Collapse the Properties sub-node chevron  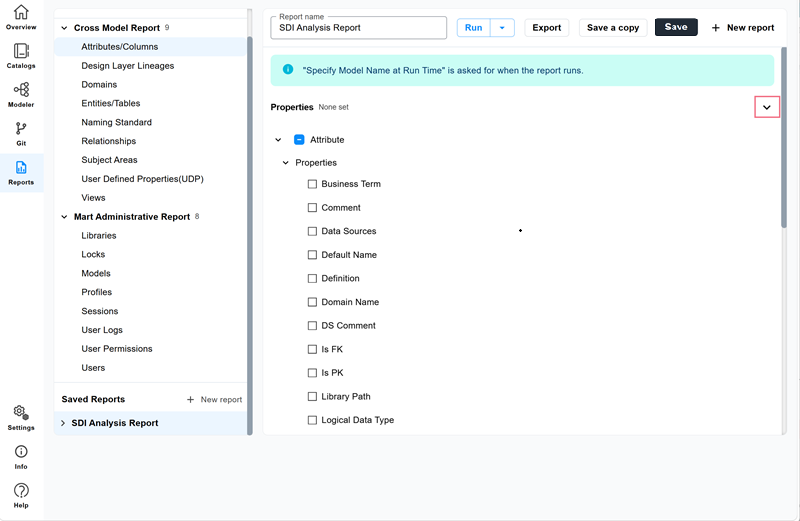(286, 163)
